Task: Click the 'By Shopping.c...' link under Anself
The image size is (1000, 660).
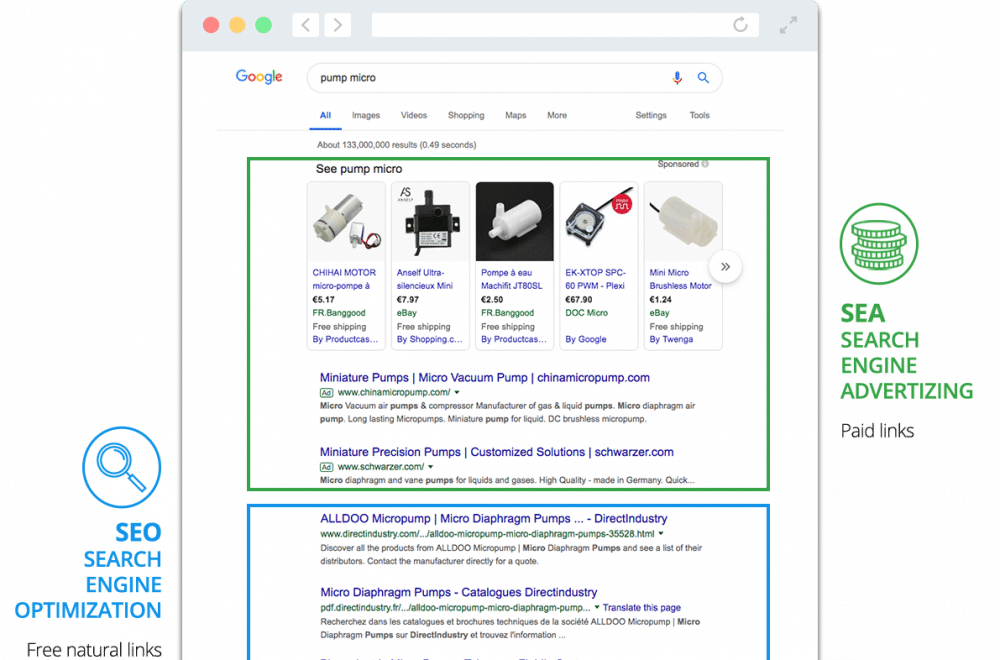Action: pyautogui.click(x=430, y=339)
